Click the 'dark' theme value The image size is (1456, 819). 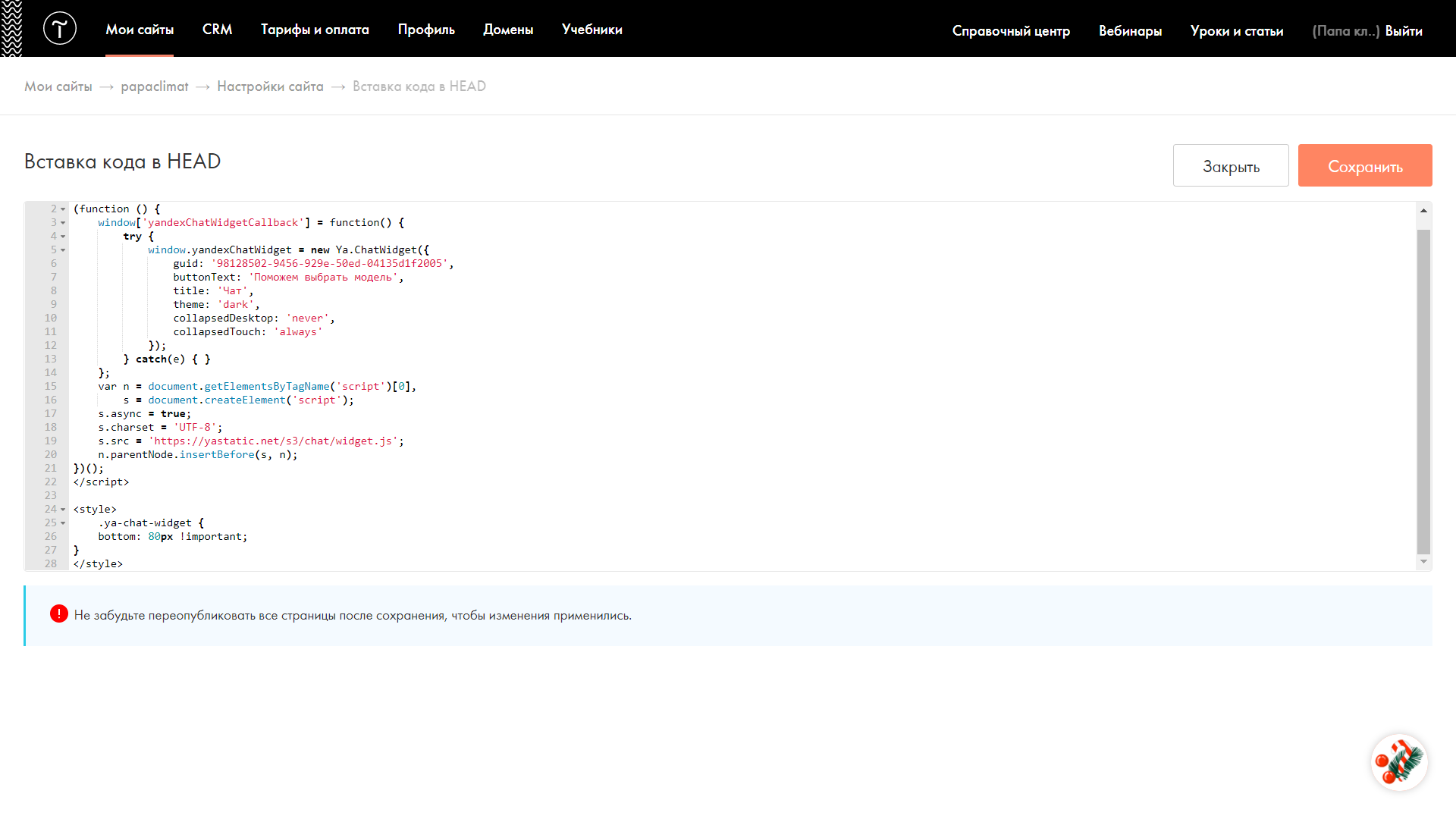click(x=235, y=305)
